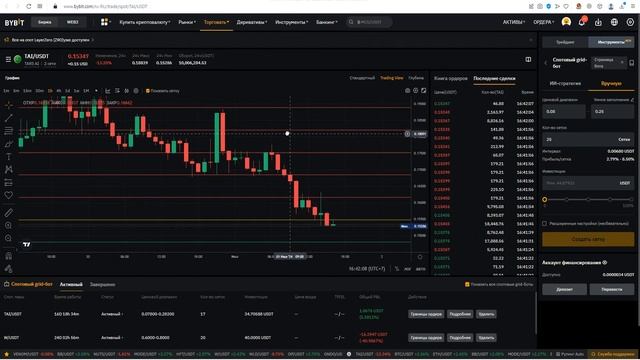Click Create bot button
Viewport: 640px width, 360px height.
coord(588,239)
